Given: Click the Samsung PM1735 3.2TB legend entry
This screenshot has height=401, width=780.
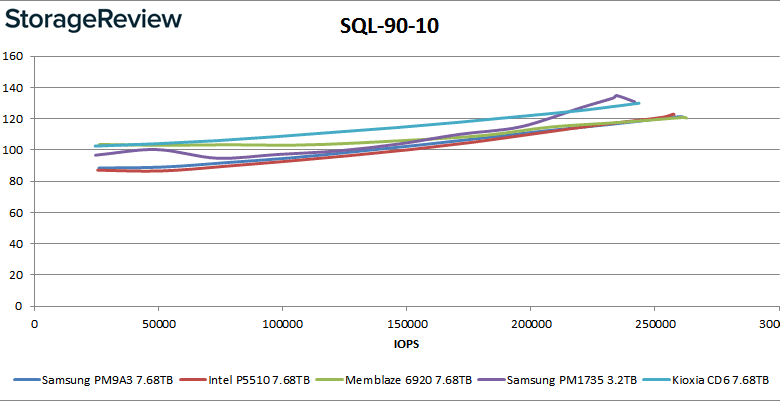Looking at the screenshot, I should click(x=557, y=381).
